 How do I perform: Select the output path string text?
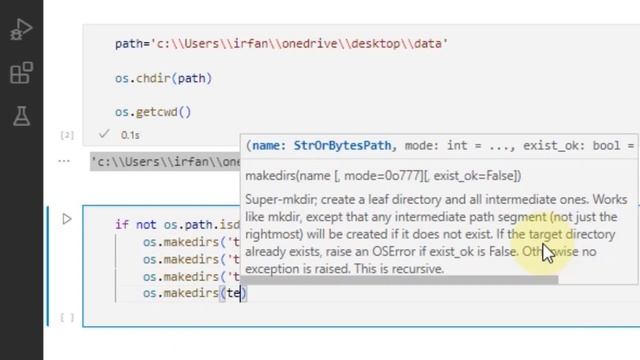pyautogui.click(x=165, y=162)
